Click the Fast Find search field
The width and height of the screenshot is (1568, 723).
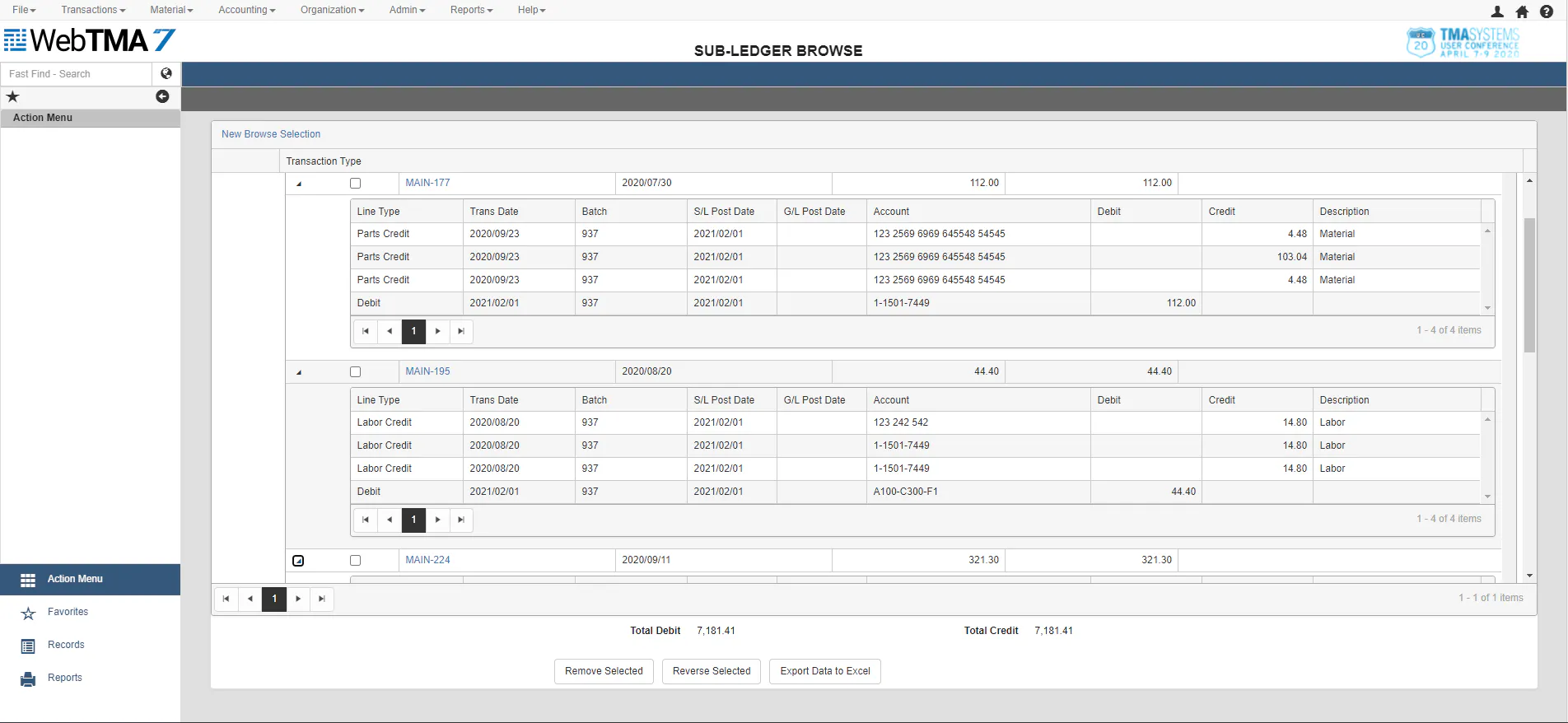(x=77, y=74)
